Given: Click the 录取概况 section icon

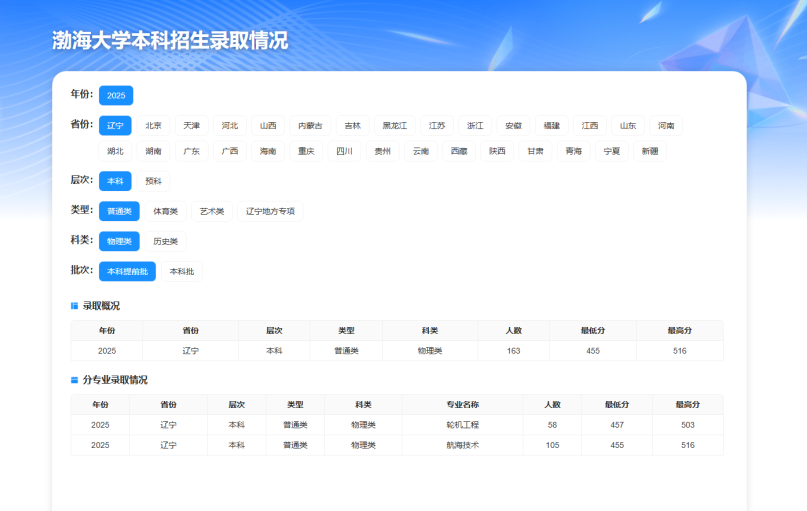Looking at the screenshot, I should coord(74,306).
